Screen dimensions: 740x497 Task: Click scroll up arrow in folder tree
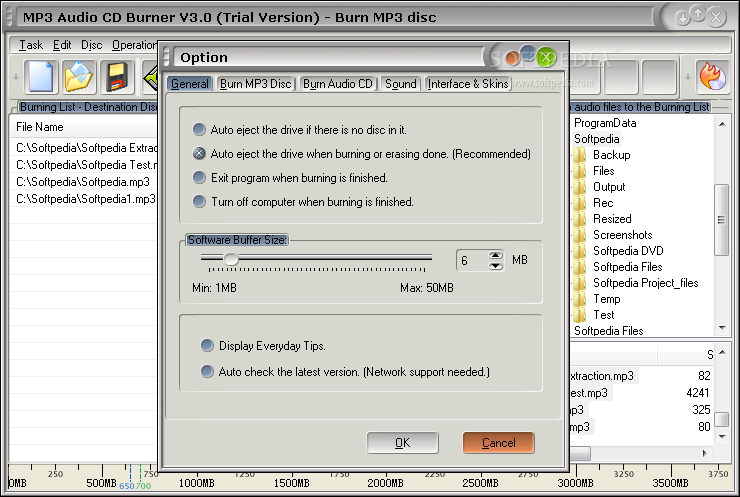pyautogui.click(x=722, y=124)
